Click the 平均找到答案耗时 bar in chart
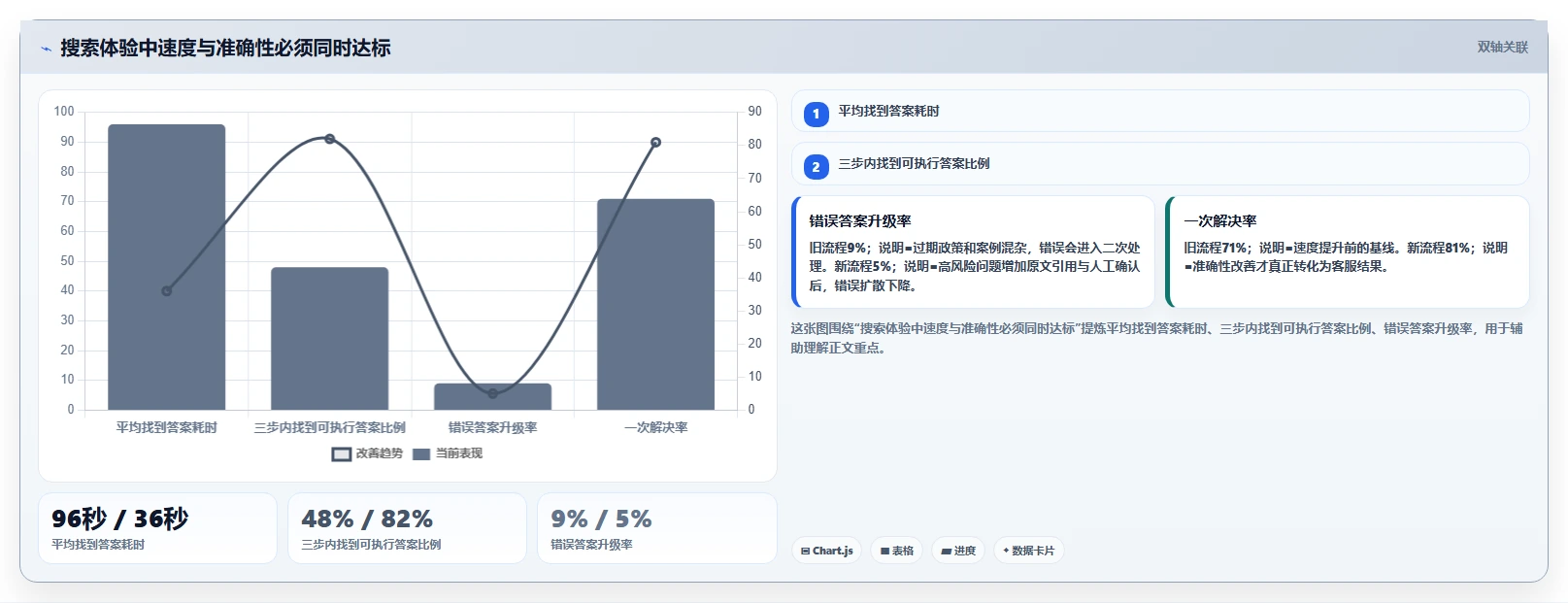 (167, 267)
